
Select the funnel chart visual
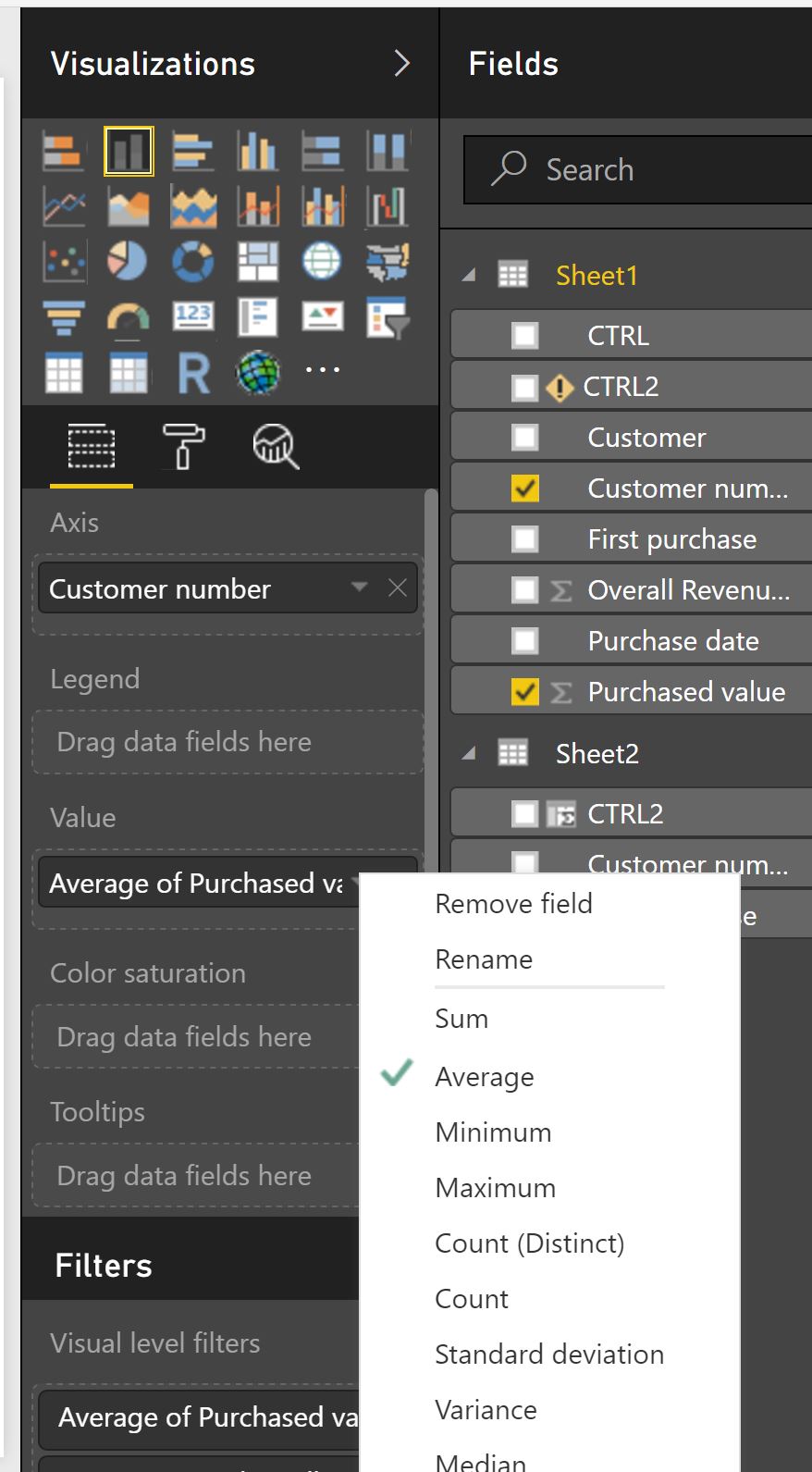pos(64,318)
